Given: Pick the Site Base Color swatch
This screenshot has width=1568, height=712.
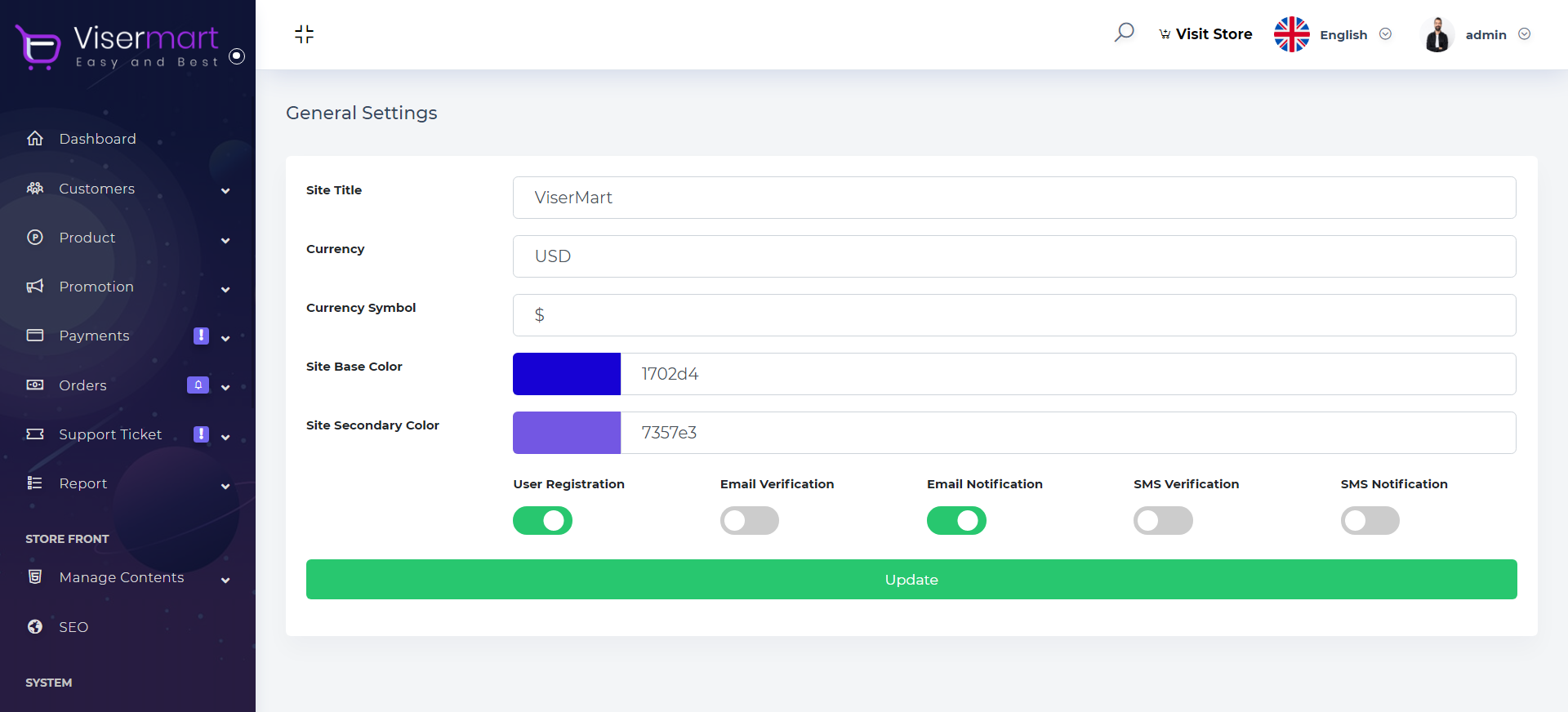Looking at the screenshot, I should [x=567, y=374].
